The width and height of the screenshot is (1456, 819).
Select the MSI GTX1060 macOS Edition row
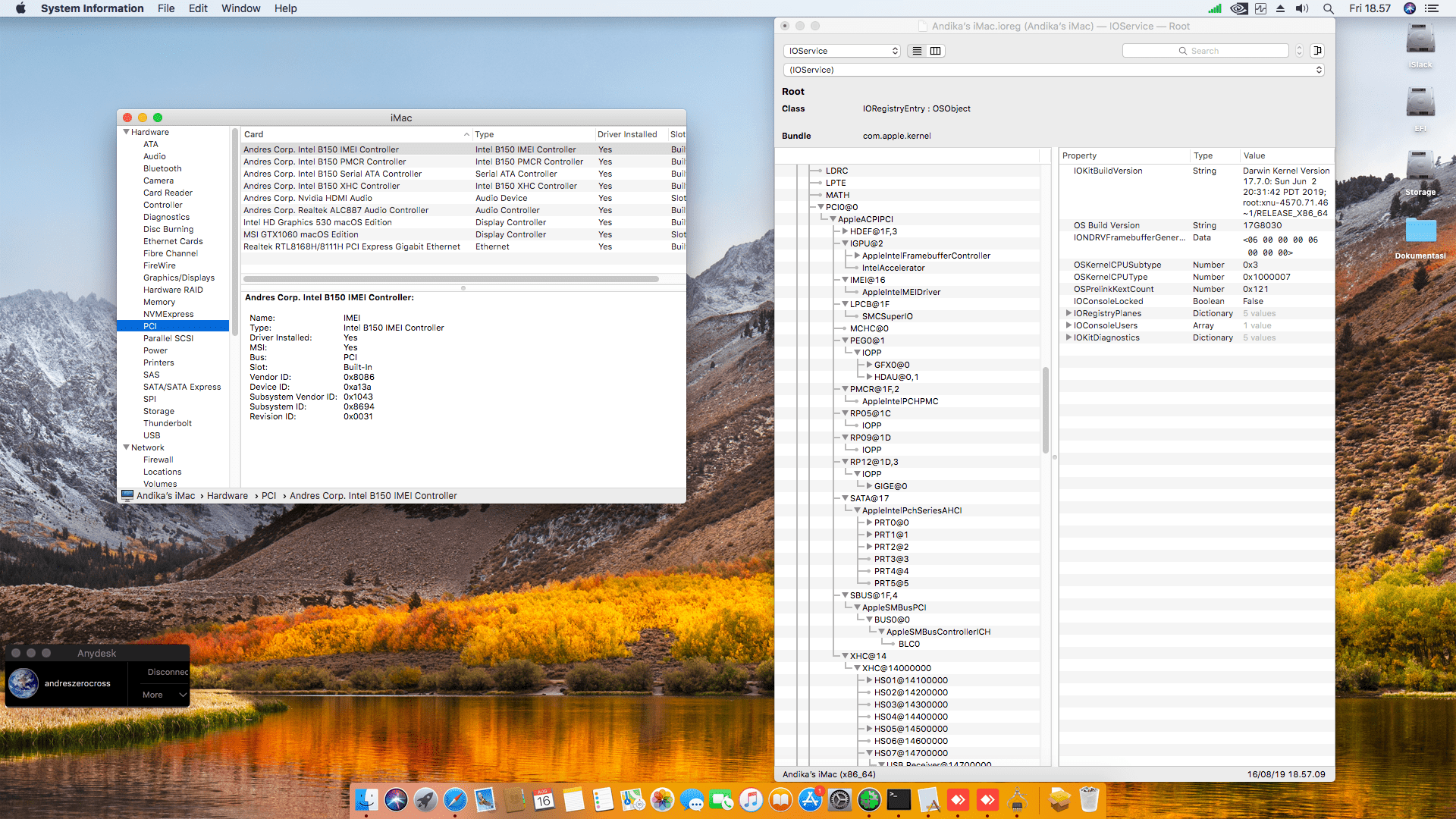463,234
